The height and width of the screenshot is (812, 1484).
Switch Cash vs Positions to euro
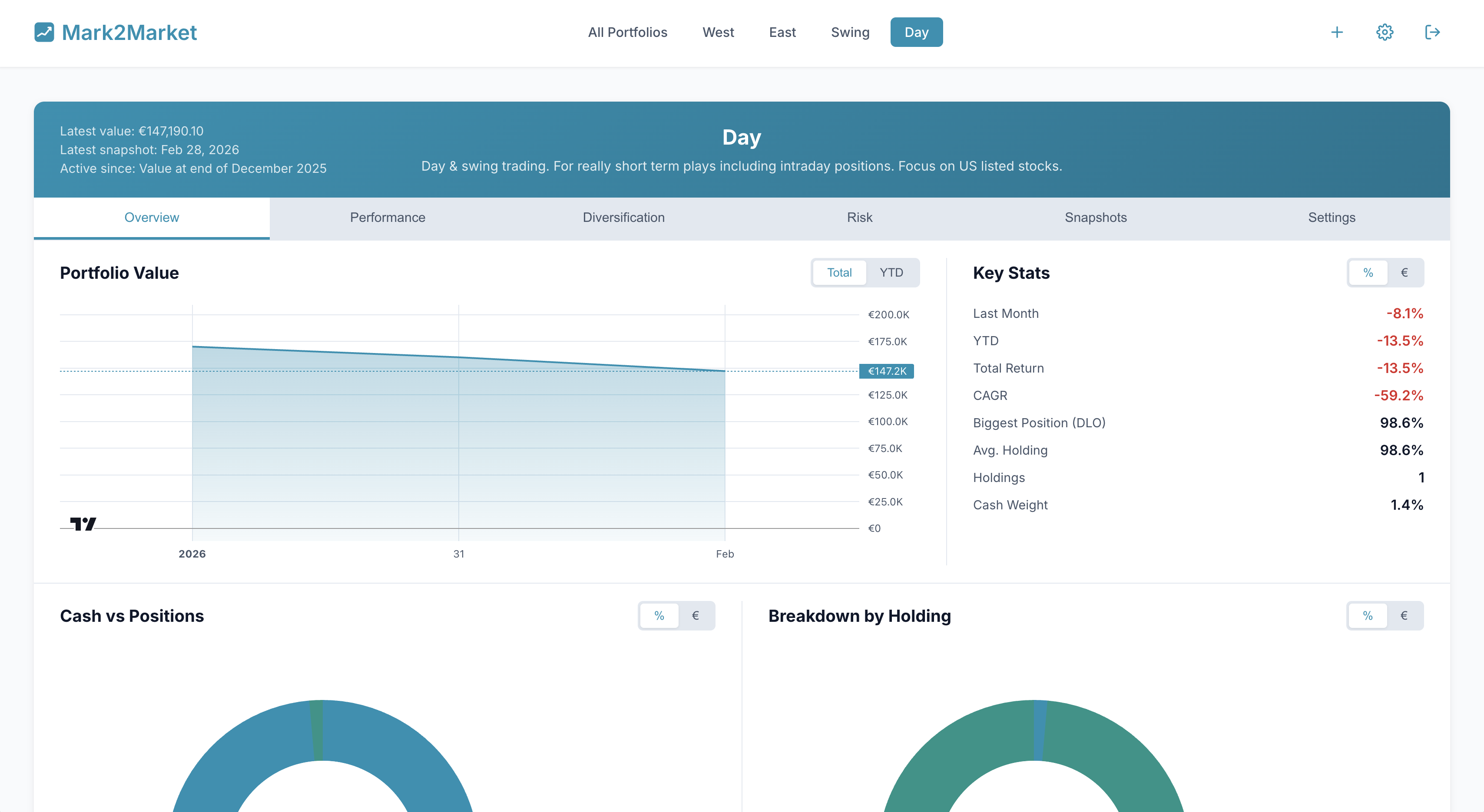coord(695,616)
